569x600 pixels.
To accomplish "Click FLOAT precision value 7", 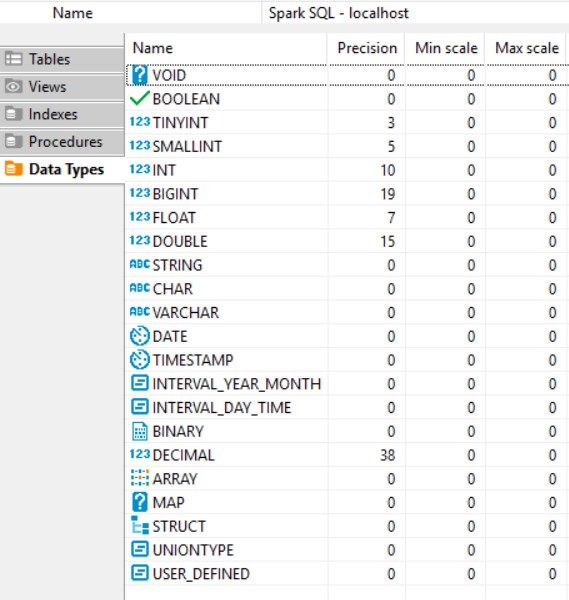I will [391, 218].
